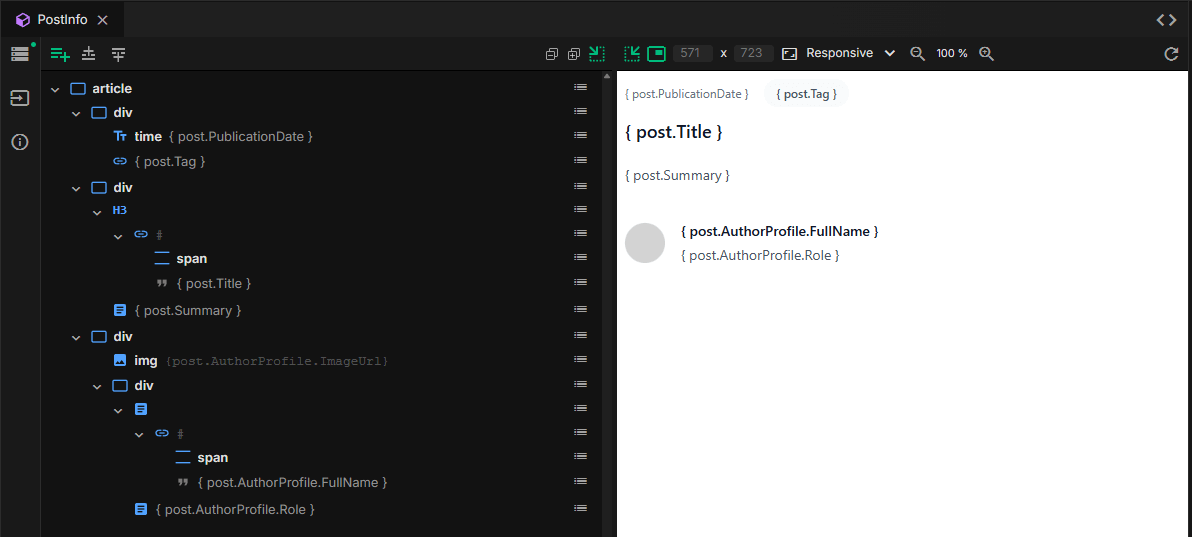Open the menu icon on the img row
The height and width of the screenshot is (537, 1192).
[x=581, y=359]
